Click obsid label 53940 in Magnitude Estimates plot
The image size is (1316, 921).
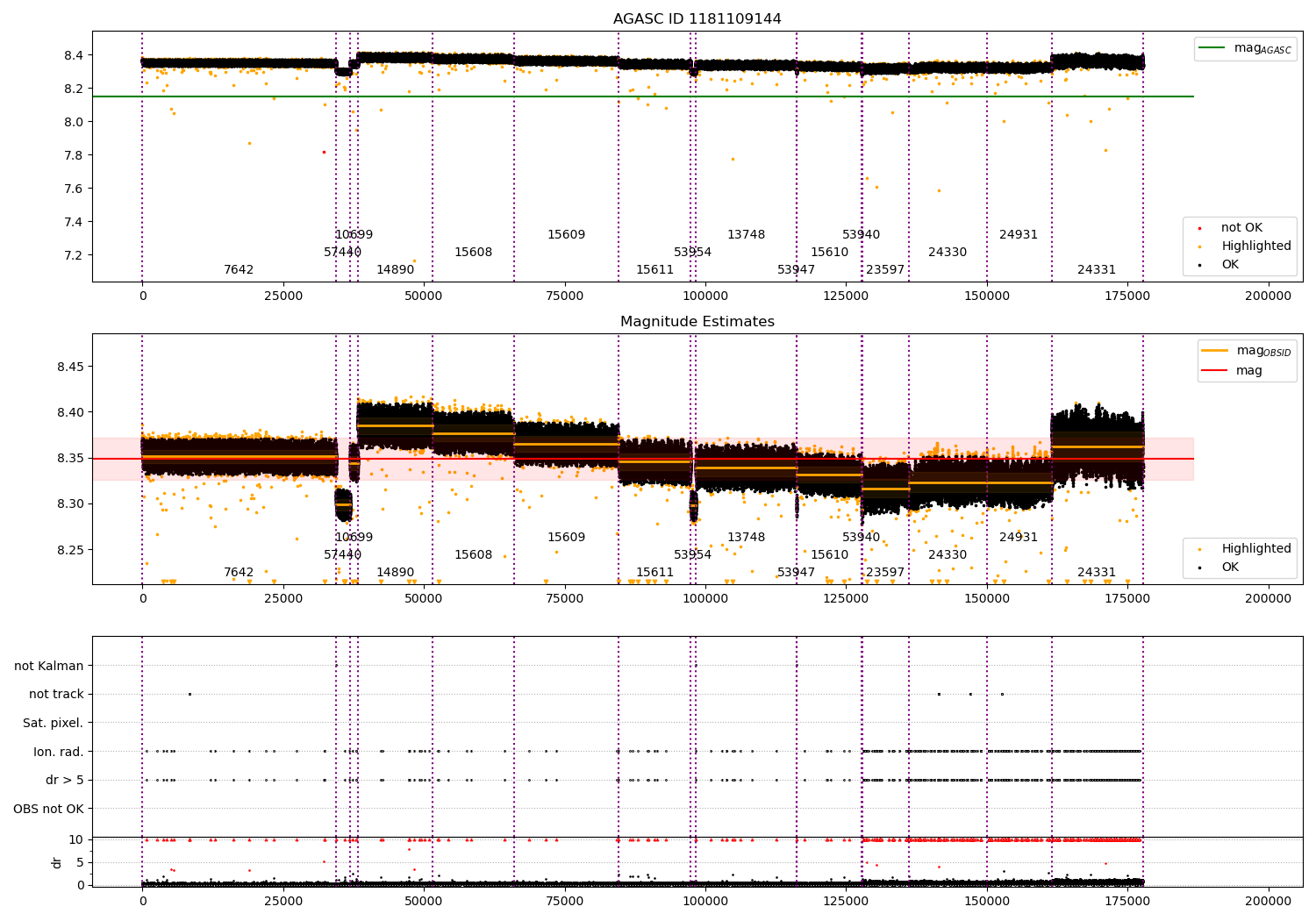861,537
